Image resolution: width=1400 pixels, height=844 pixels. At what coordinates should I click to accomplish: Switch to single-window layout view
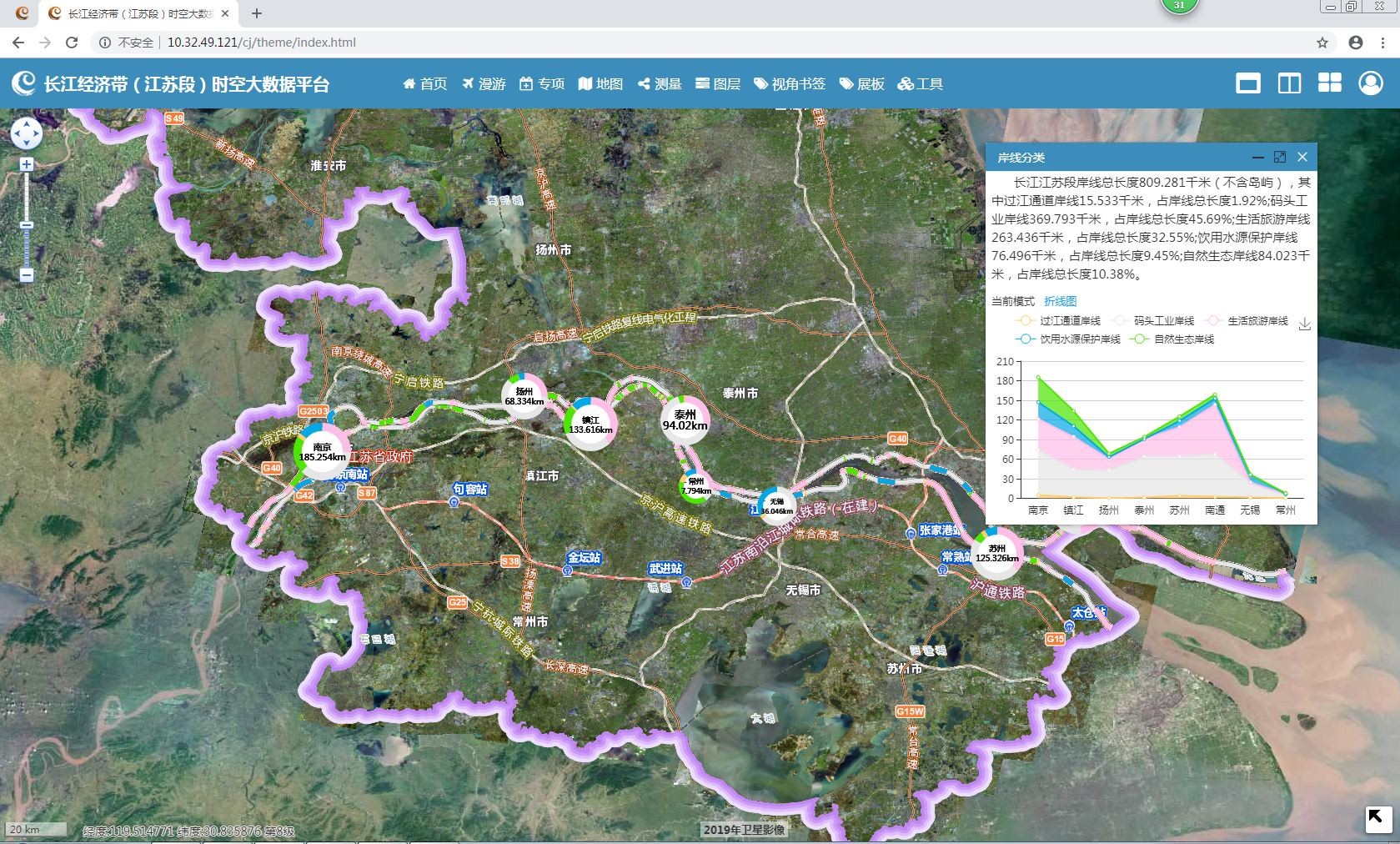click(1247, 83)
